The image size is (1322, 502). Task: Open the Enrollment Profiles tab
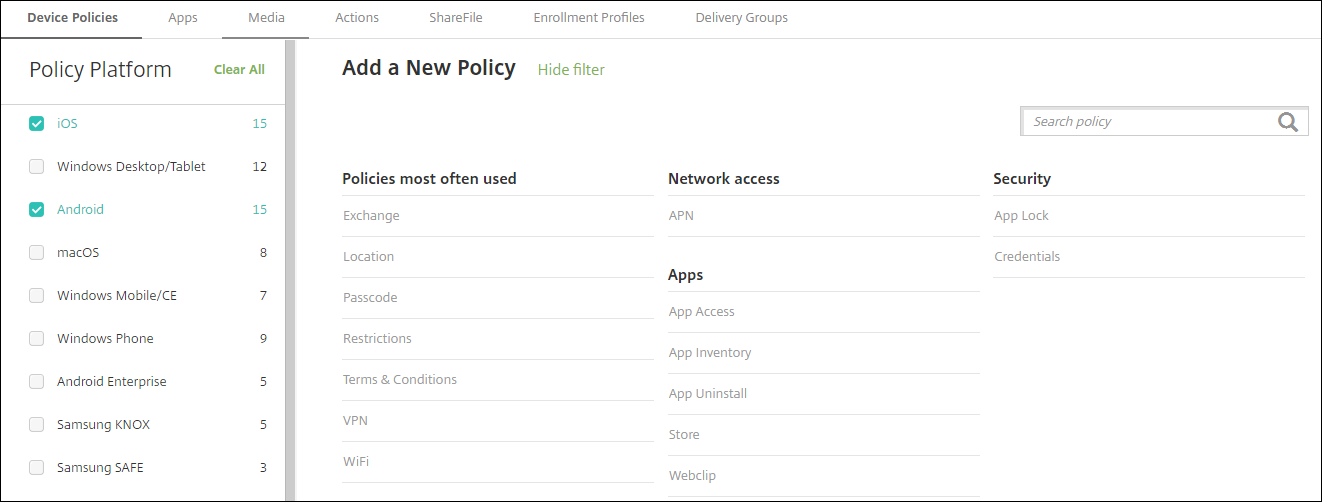(x=589, y=18)
